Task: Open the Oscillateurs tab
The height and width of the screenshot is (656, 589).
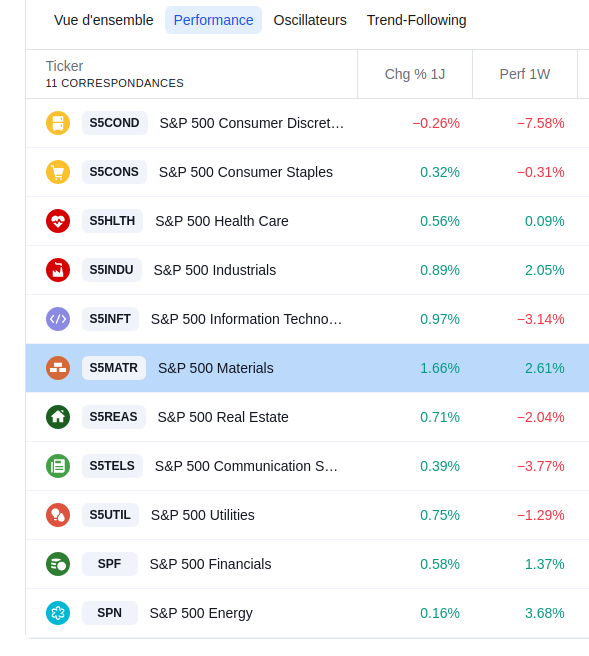Action: pyautogui.click(x=310, y=20)
